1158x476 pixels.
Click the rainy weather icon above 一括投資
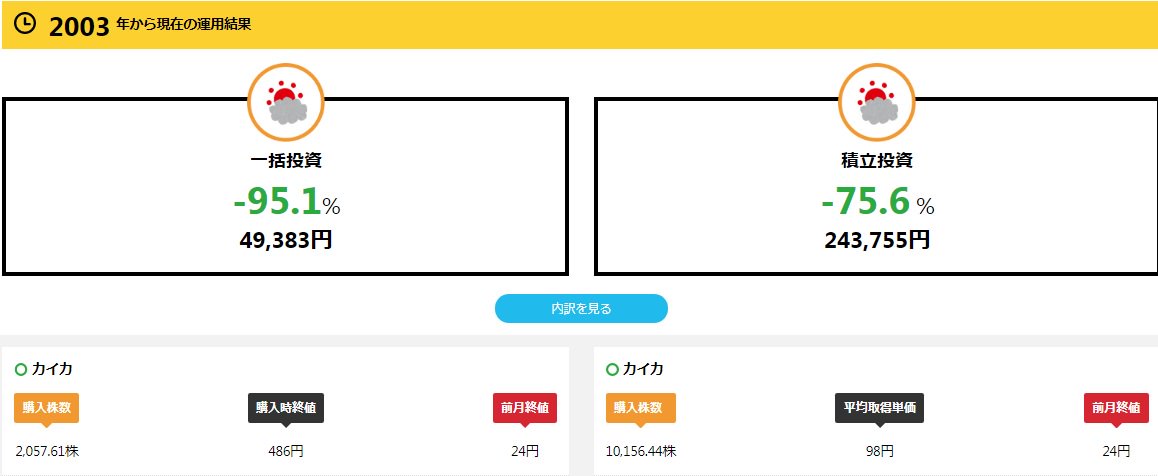pyautogui.click(x=286, y=102)
